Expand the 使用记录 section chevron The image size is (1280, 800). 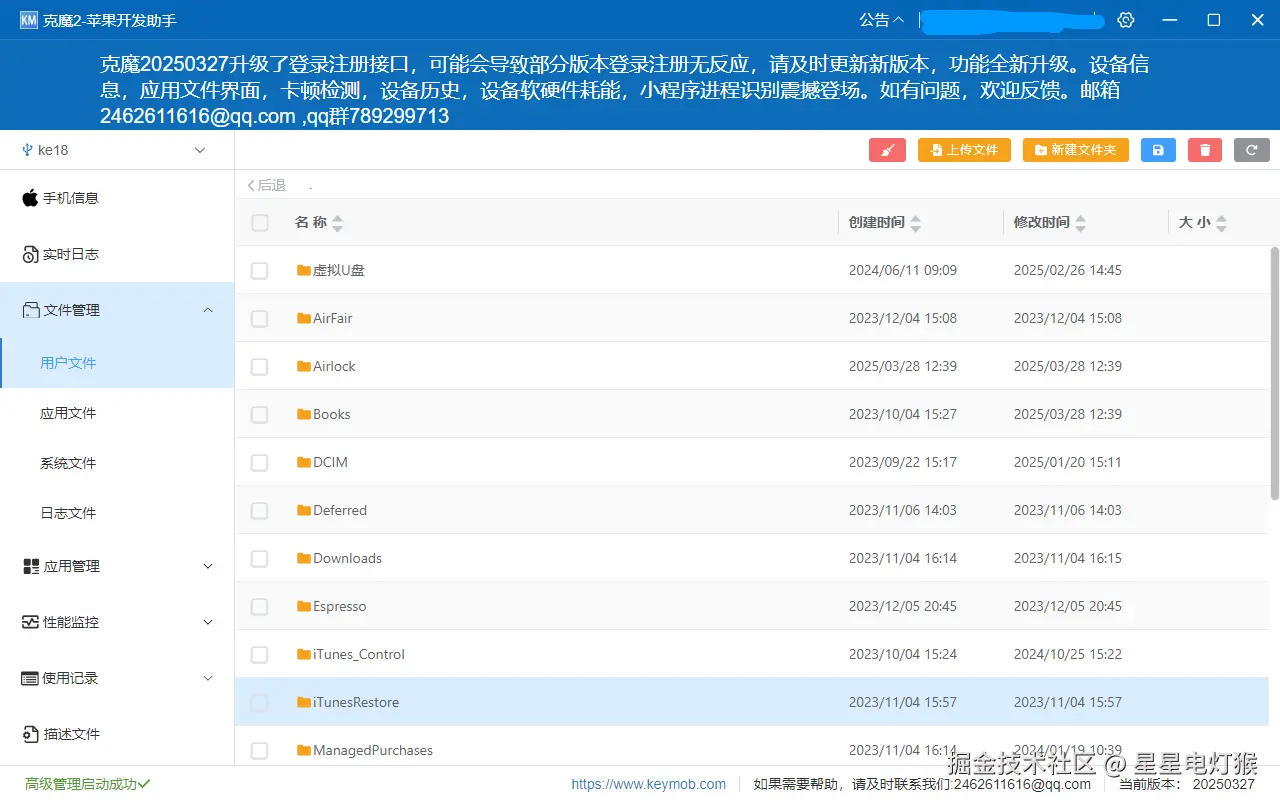point(208,678)
